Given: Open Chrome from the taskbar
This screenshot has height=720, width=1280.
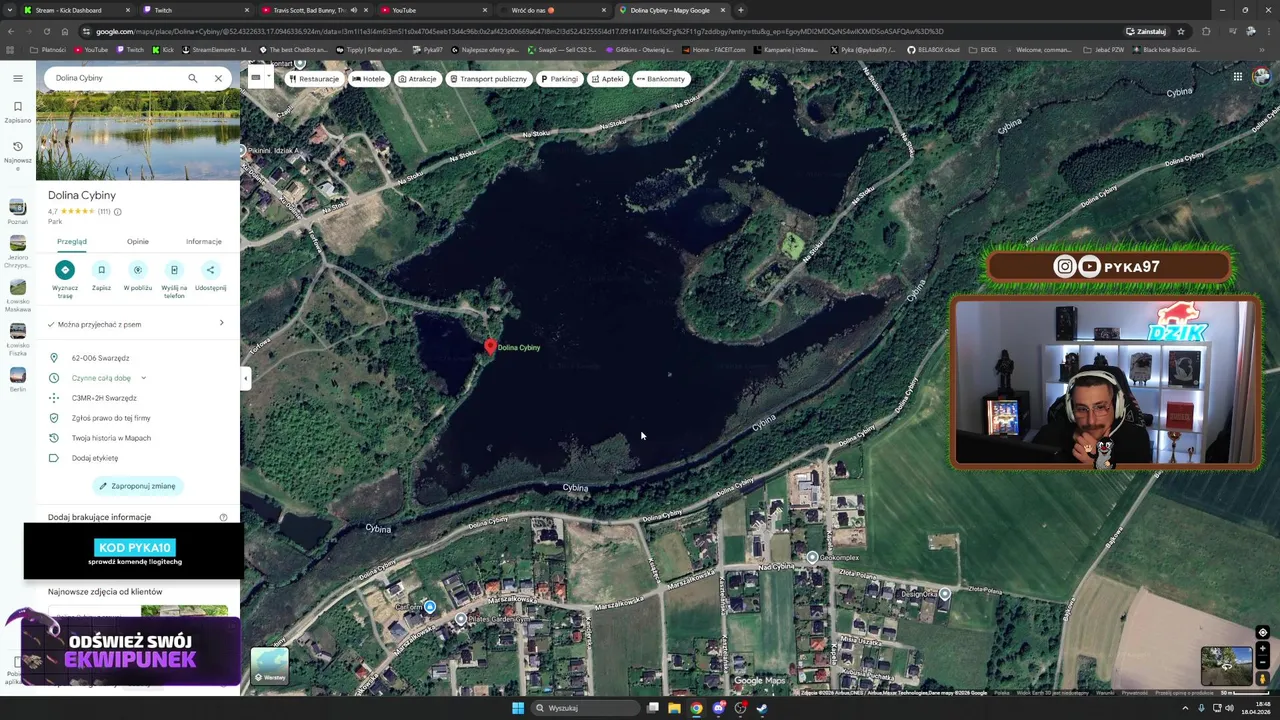Looking at the screenshot, I should click(x=696, y=708).
